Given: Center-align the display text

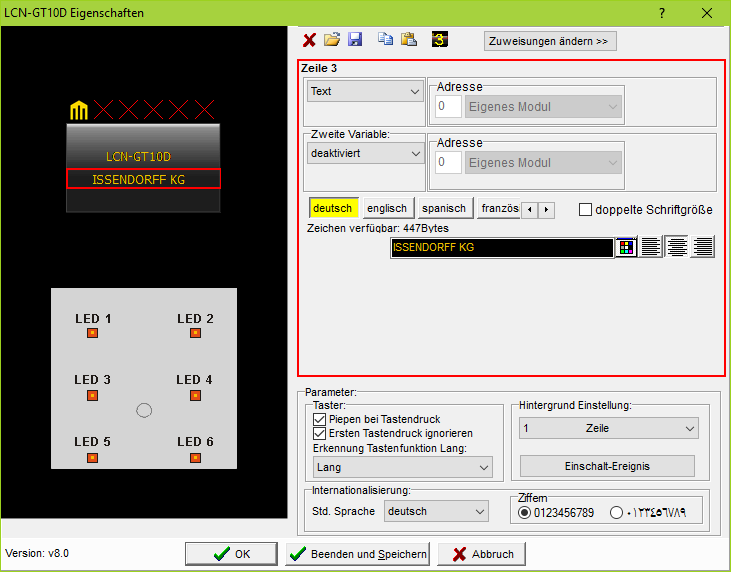Looking at the screenshot, I should pos(677,247).
